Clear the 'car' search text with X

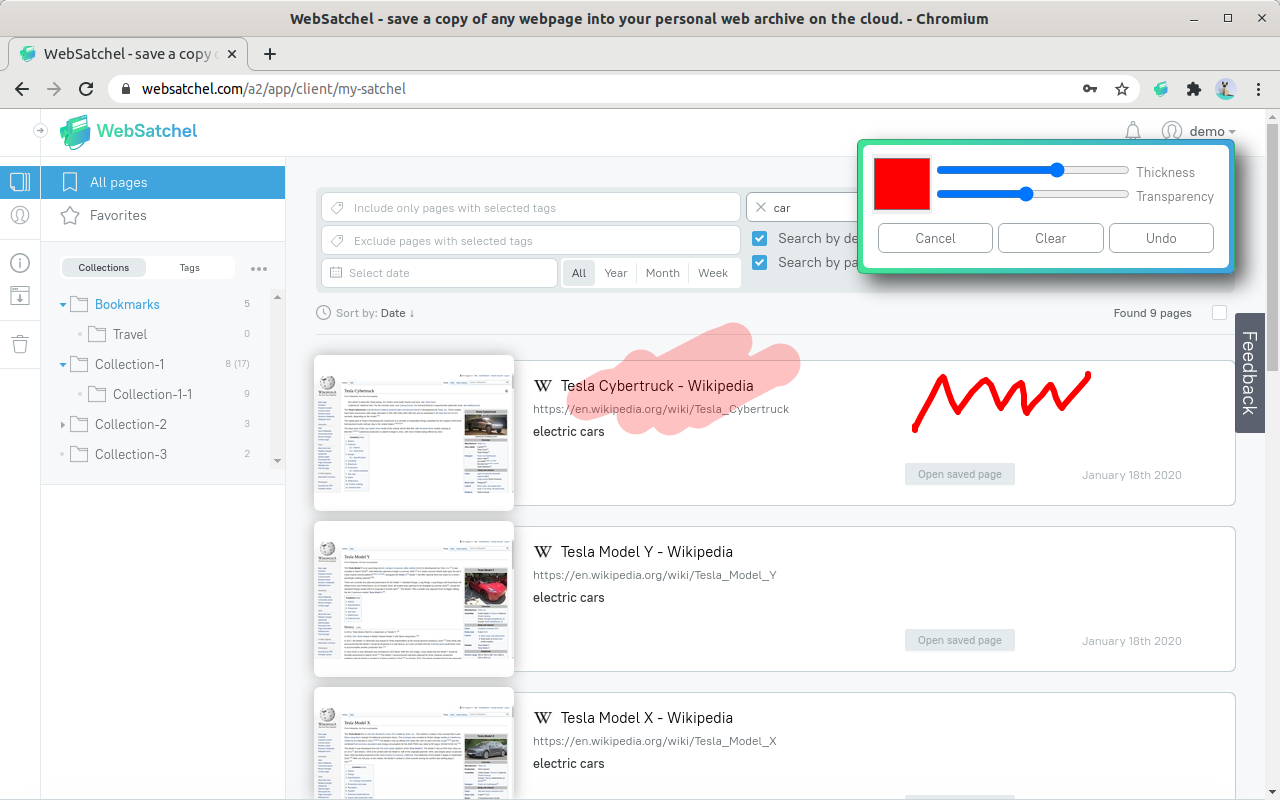(760, 208)
